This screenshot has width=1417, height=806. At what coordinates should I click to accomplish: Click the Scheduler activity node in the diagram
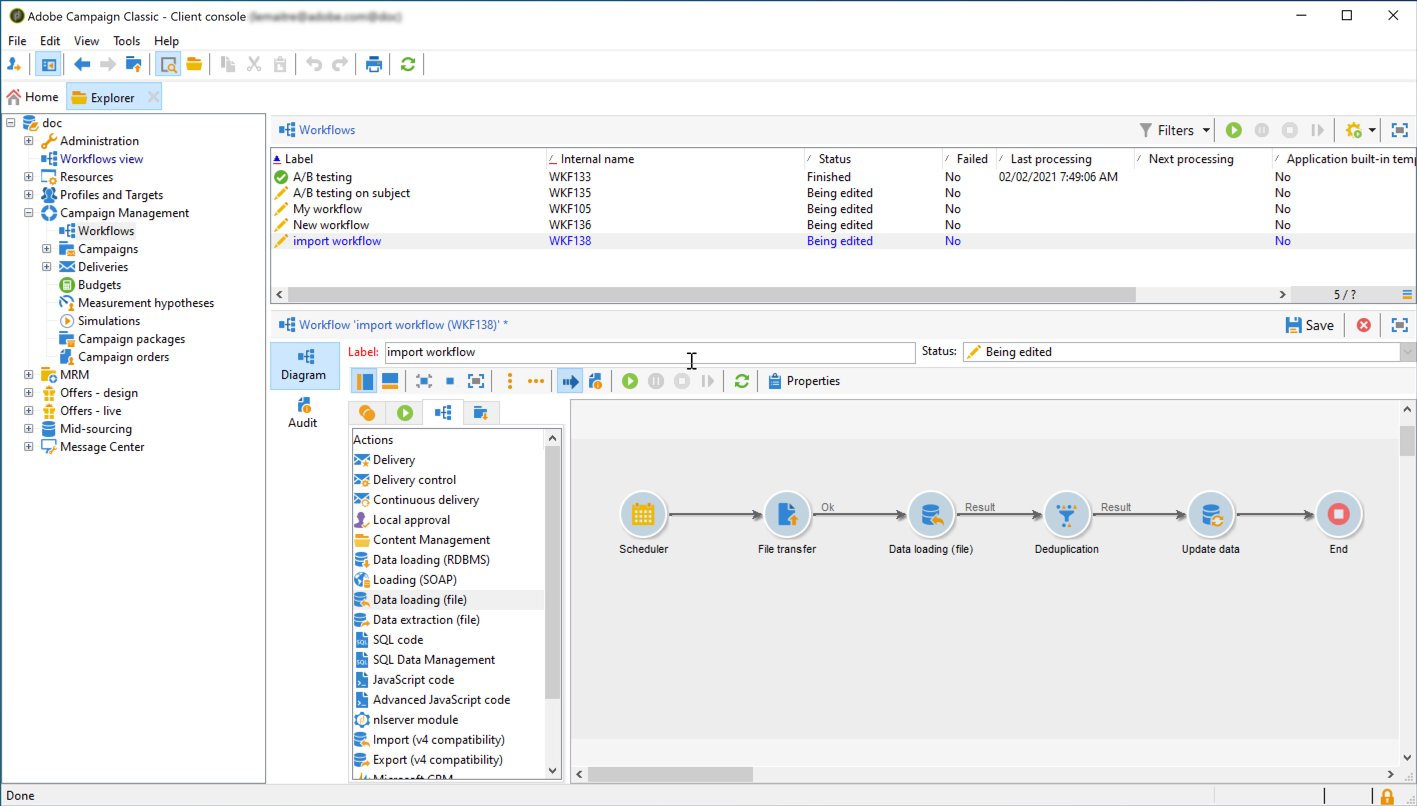click(x=643, y=515)
